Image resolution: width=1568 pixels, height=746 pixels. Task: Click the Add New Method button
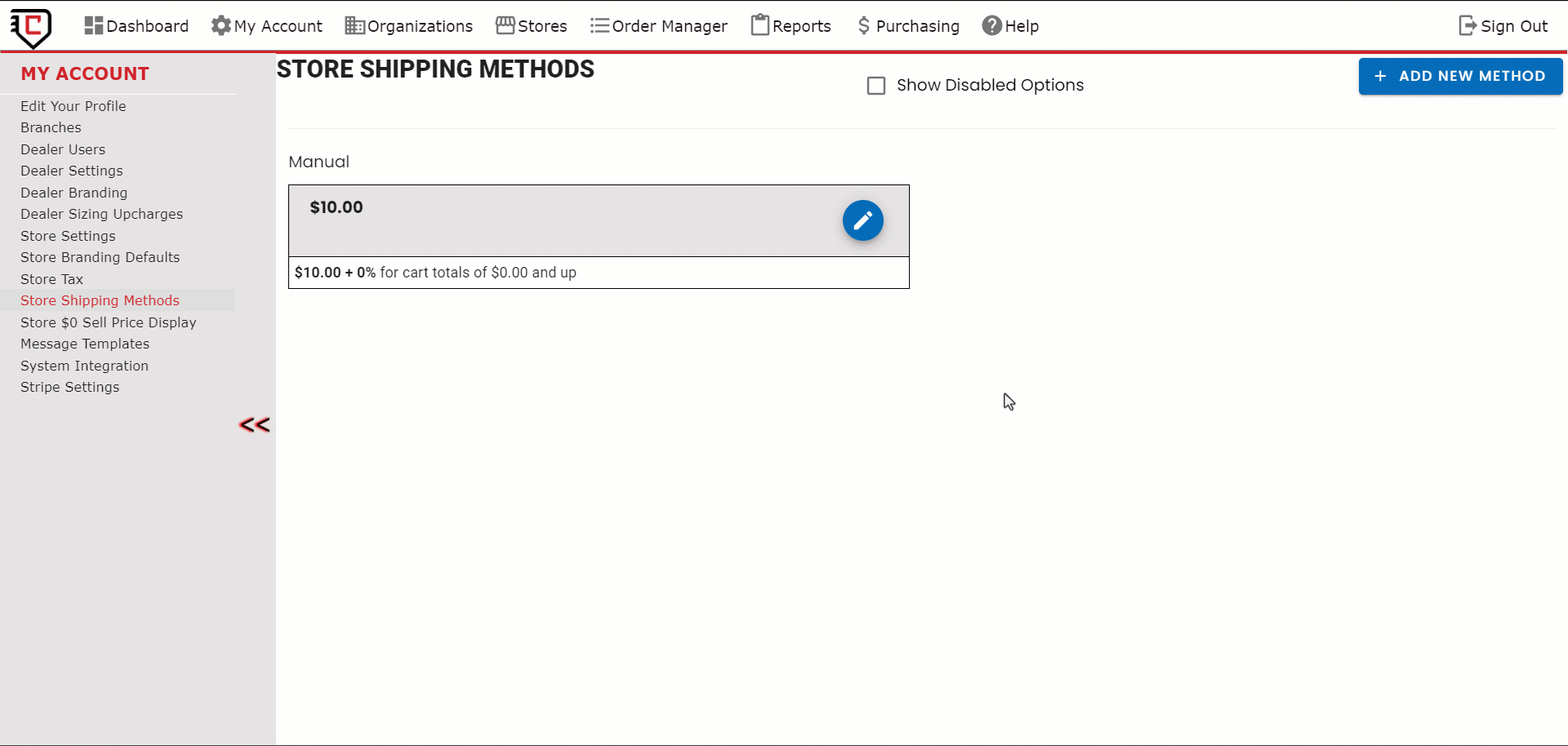pos(1460,76)
